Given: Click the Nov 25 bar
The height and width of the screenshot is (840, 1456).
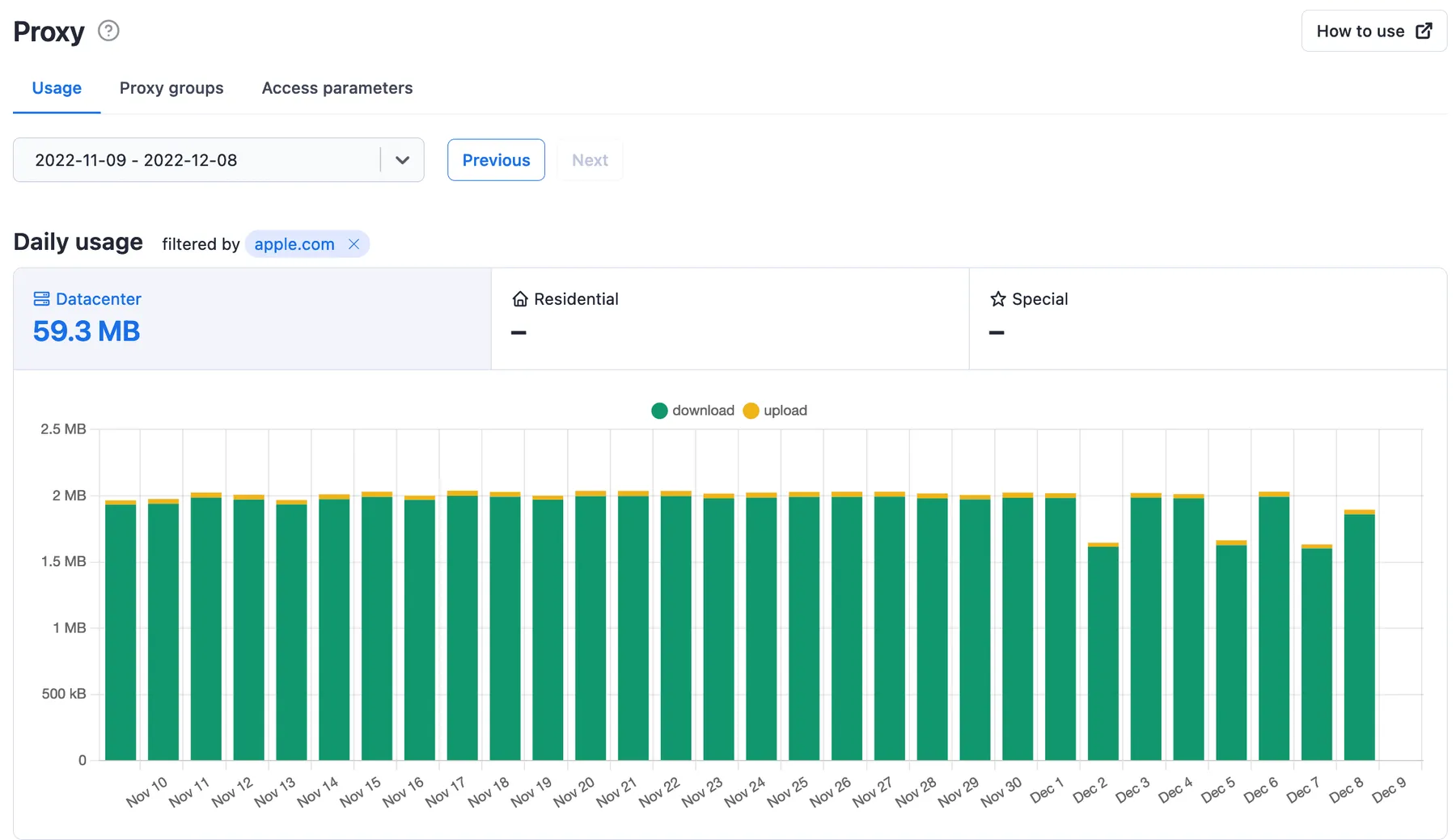Looking at the screenshot, I should point(804,626).
